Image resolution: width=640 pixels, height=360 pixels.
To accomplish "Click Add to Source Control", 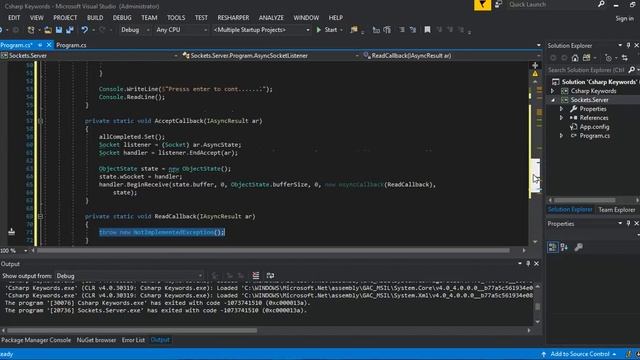I will (x=580, y=354).
